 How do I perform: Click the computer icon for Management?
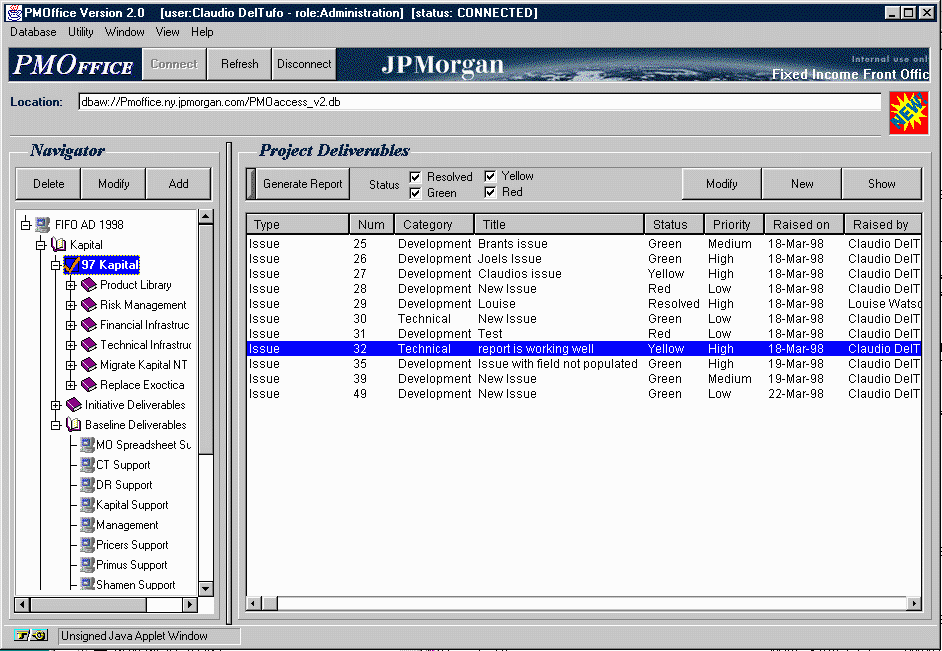pyautogui.click(x=88, y=524)
